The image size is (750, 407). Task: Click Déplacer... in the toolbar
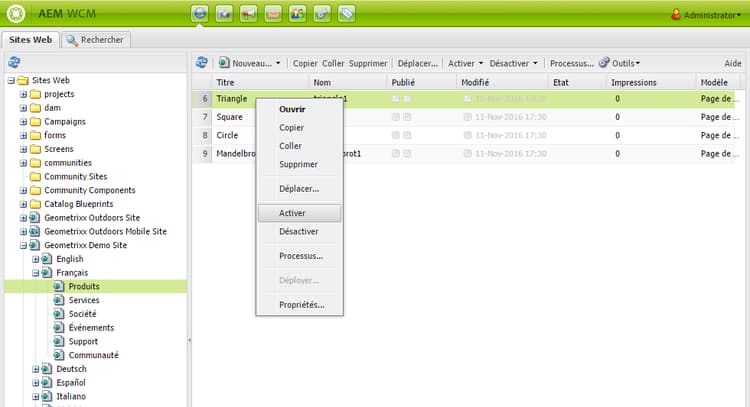pos(418,63)
